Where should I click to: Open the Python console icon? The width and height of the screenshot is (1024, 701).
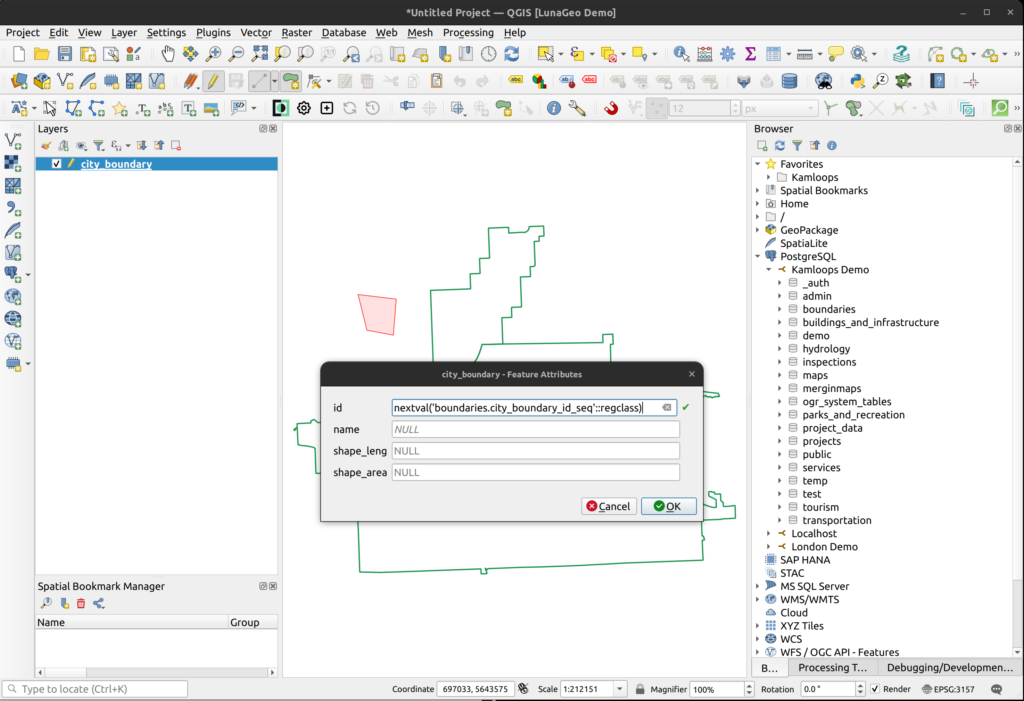click(857, 81)
